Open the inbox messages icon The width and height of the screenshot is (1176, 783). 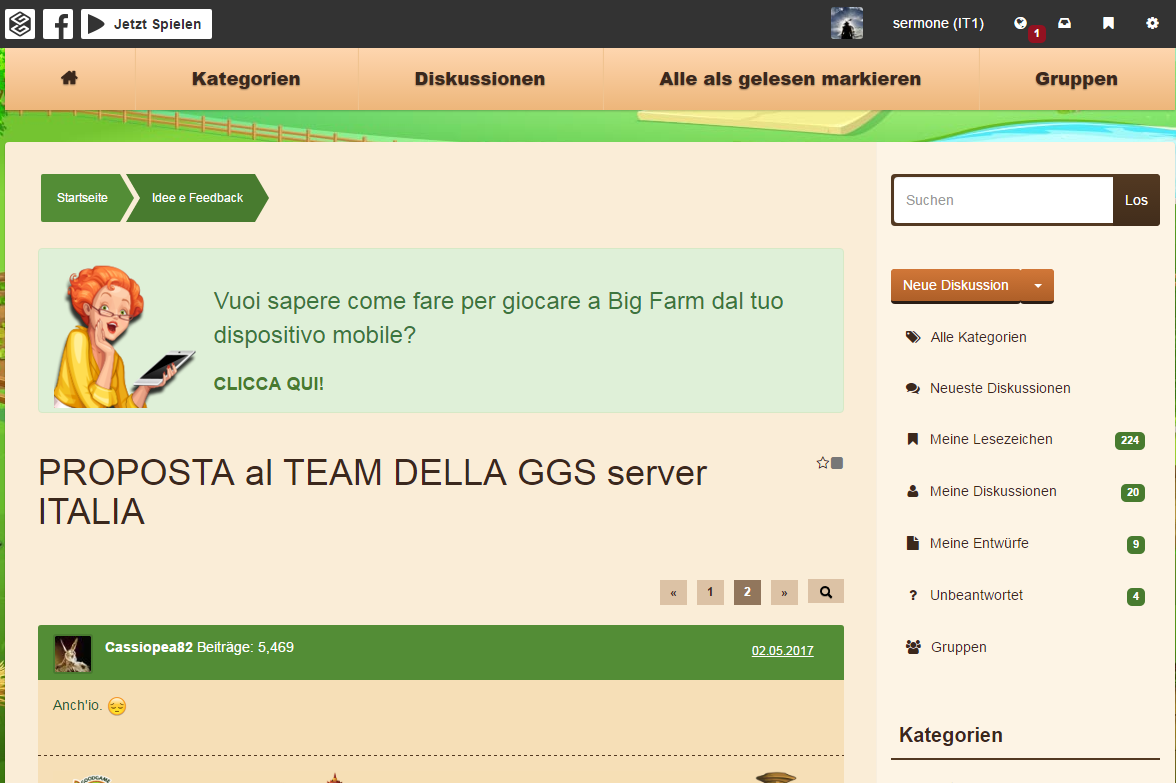[x=1064, y=23]
